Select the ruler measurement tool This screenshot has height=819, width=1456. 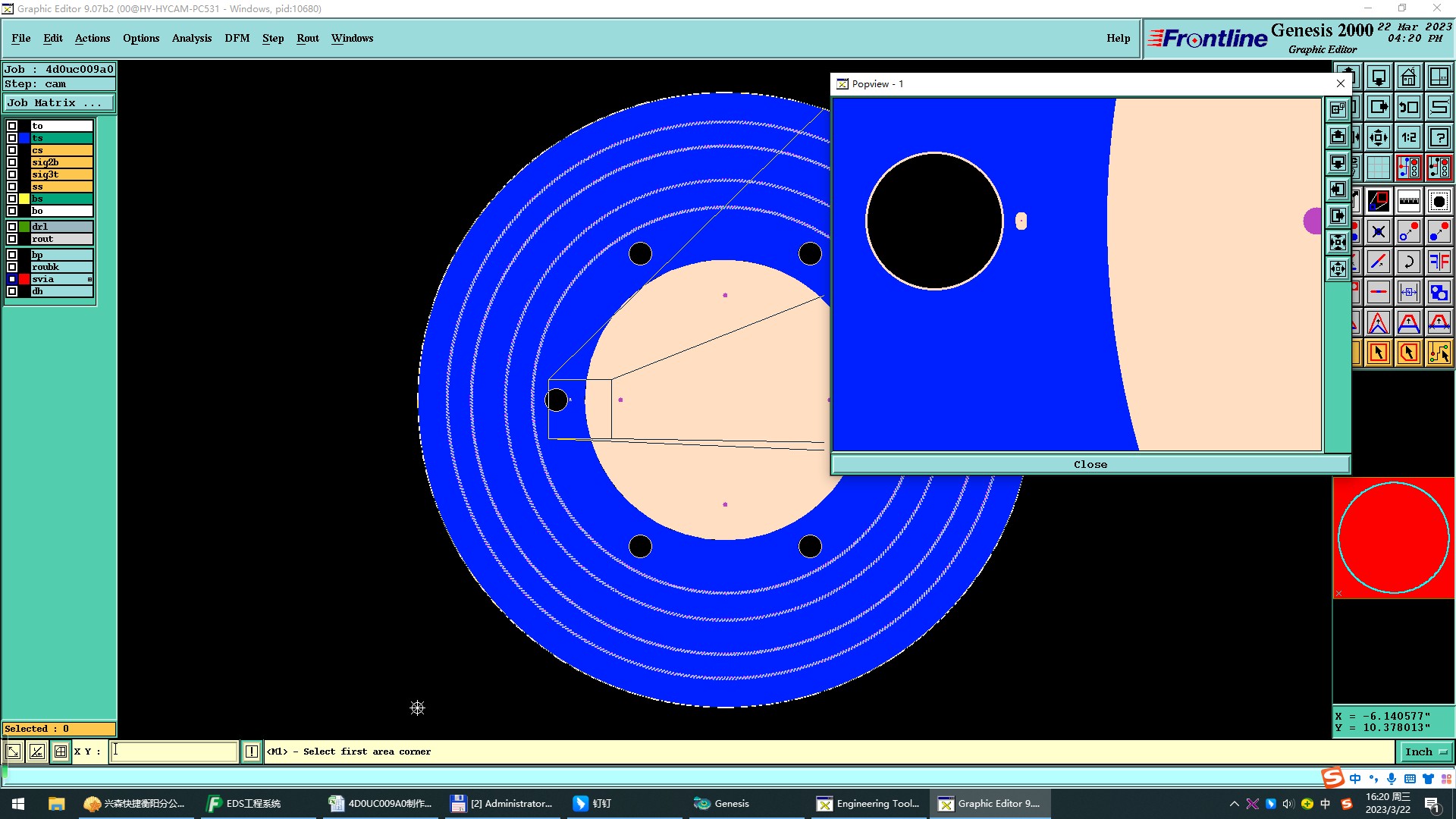coord(1408,201)
